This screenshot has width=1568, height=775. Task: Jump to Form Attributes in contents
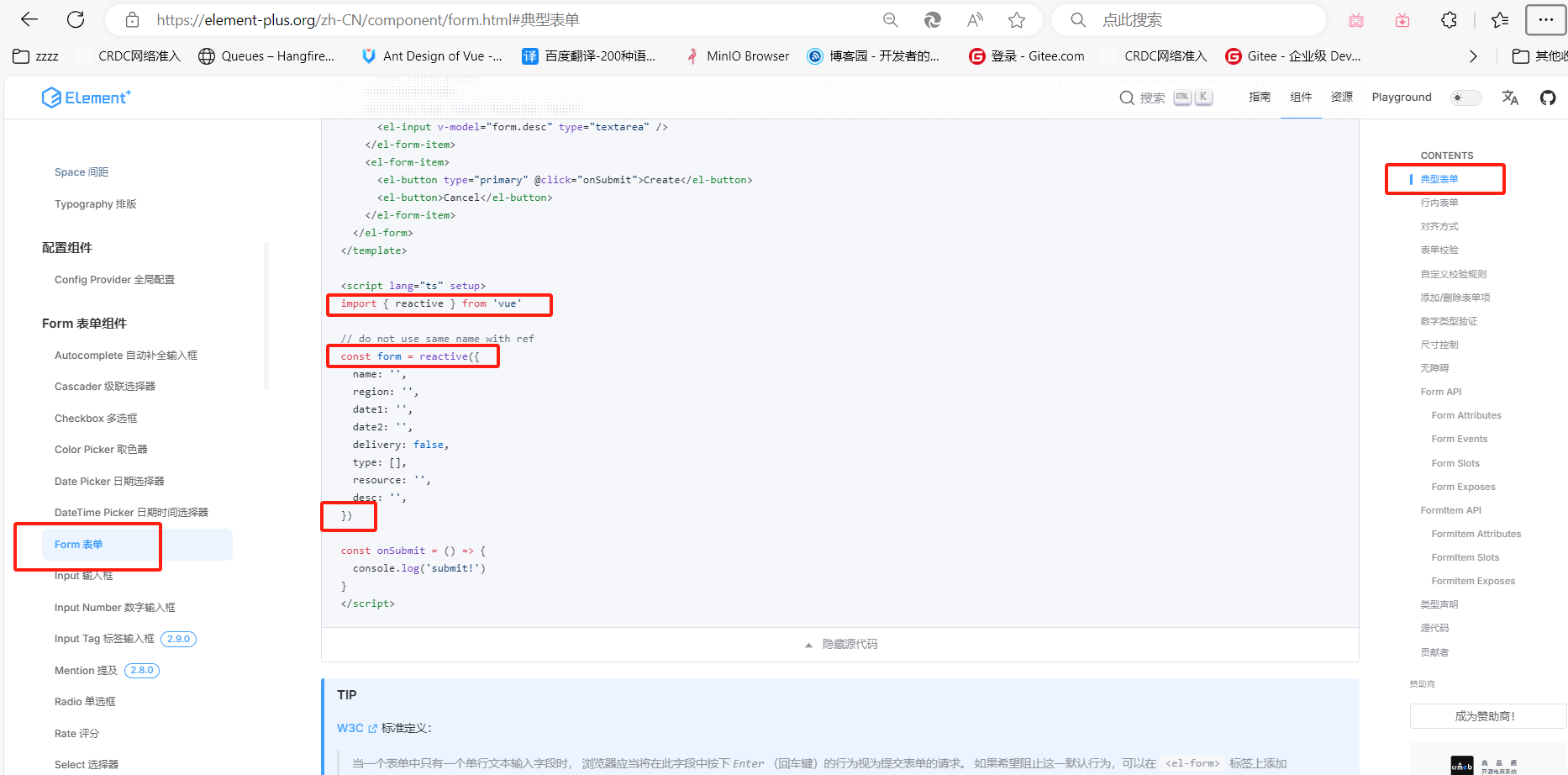[1466, 415]
